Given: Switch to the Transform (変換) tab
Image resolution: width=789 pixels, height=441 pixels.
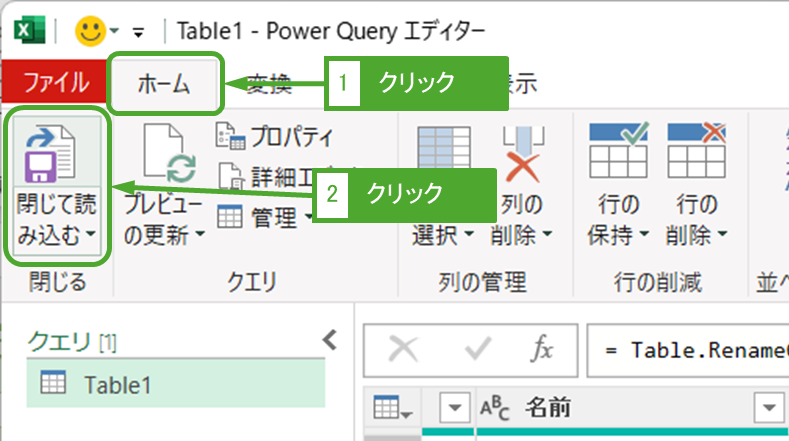Looking at the screenshot, I should tap(268, 84).
